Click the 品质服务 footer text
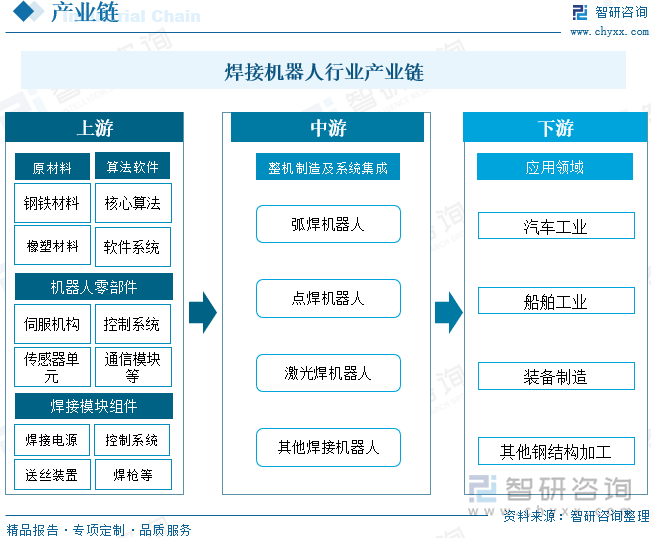 (x=165, y=530)
